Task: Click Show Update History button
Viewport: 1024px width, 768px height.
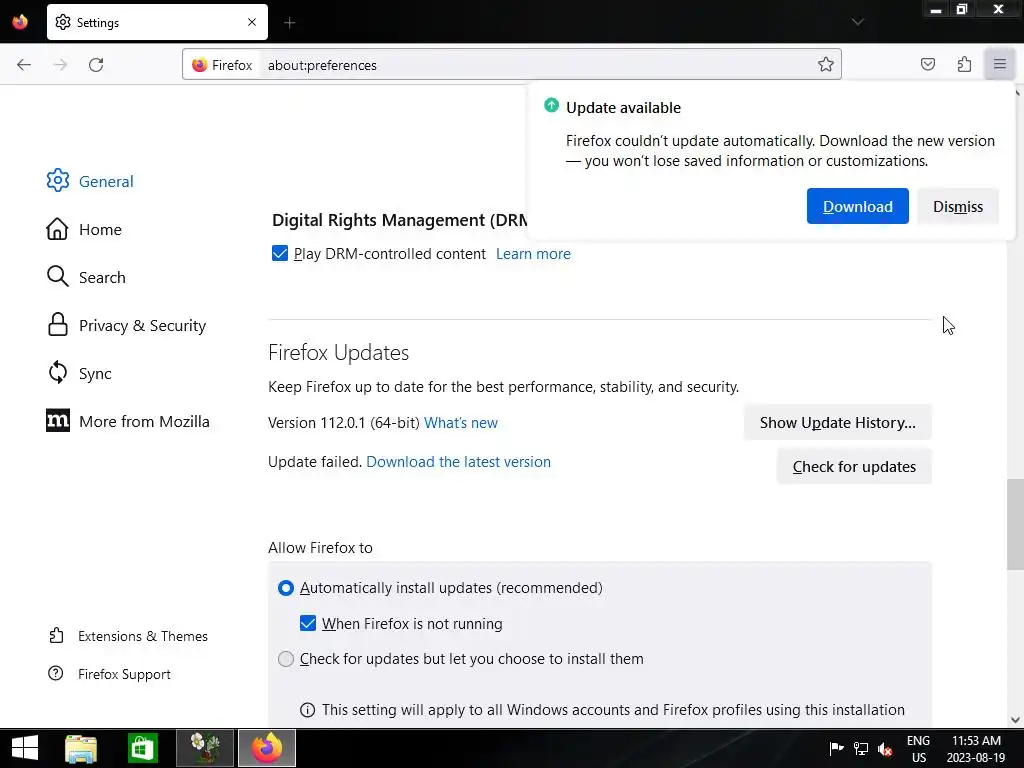Action: pyautogui.click(x=837, y=423)
